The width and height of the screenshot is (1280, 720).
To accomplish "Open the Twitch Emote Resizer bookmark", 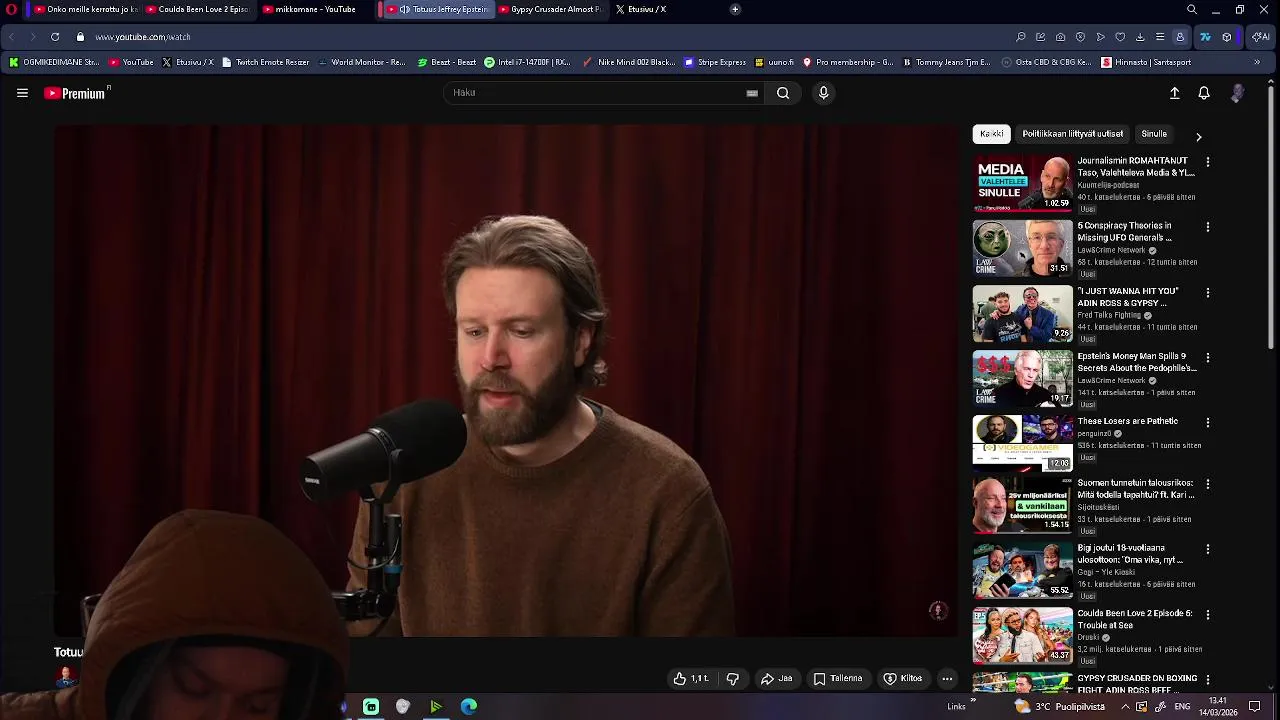I will (x=265, y=62).
